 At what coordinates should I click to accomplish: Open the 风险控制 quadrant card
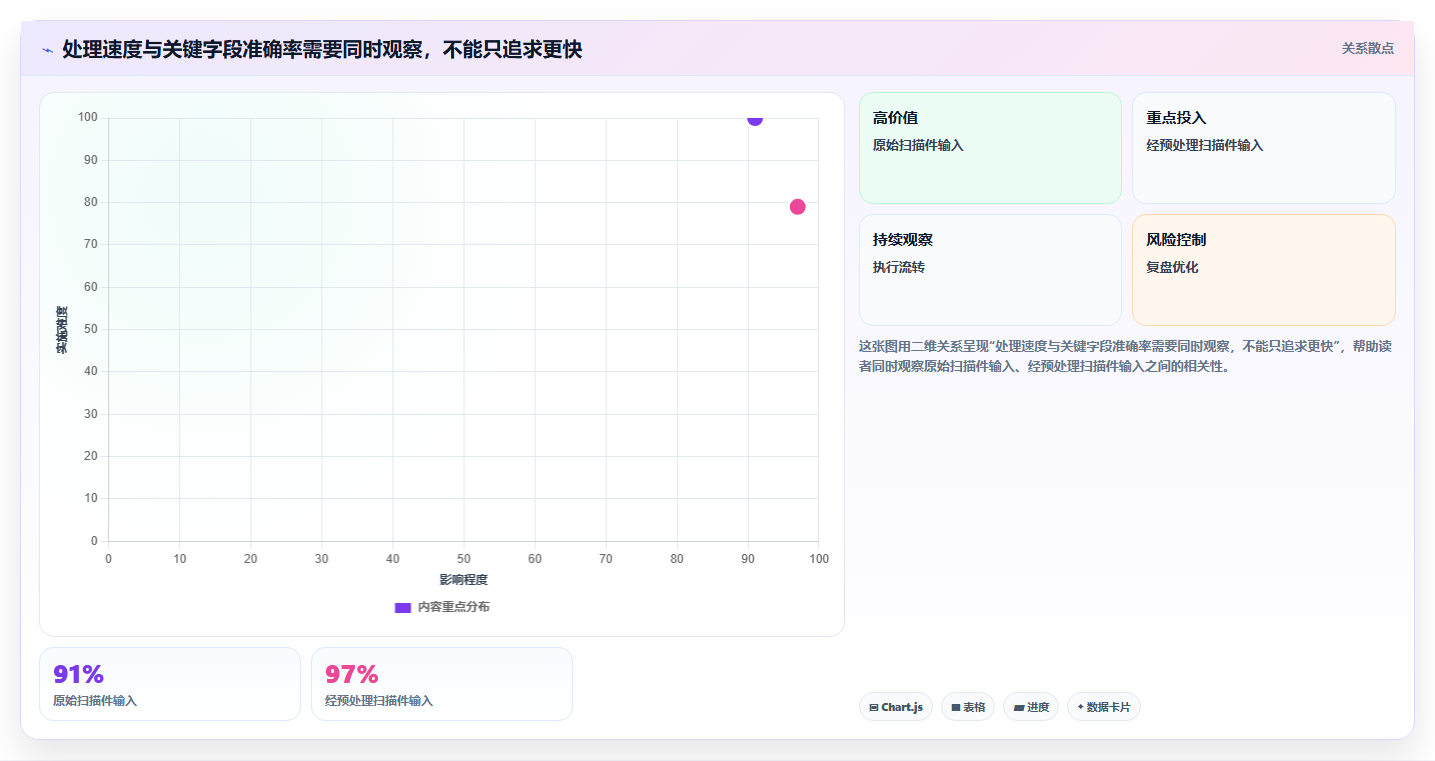[x=1264, y=270]
